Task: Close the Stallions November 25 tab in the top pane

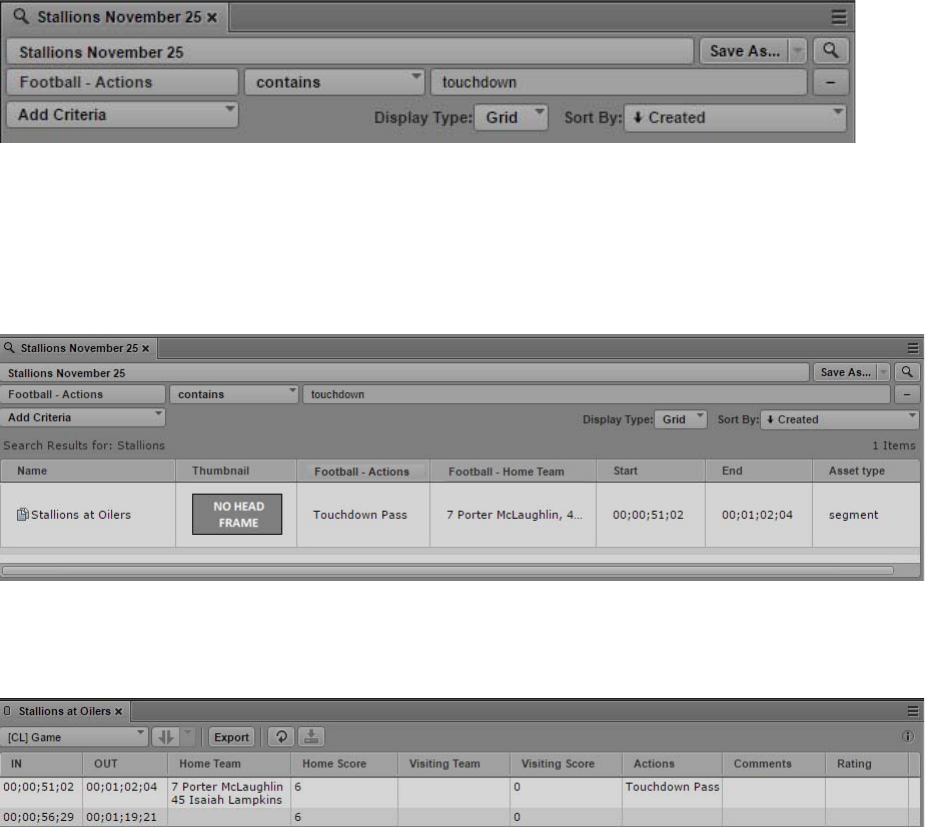Action: click(212, 17)
